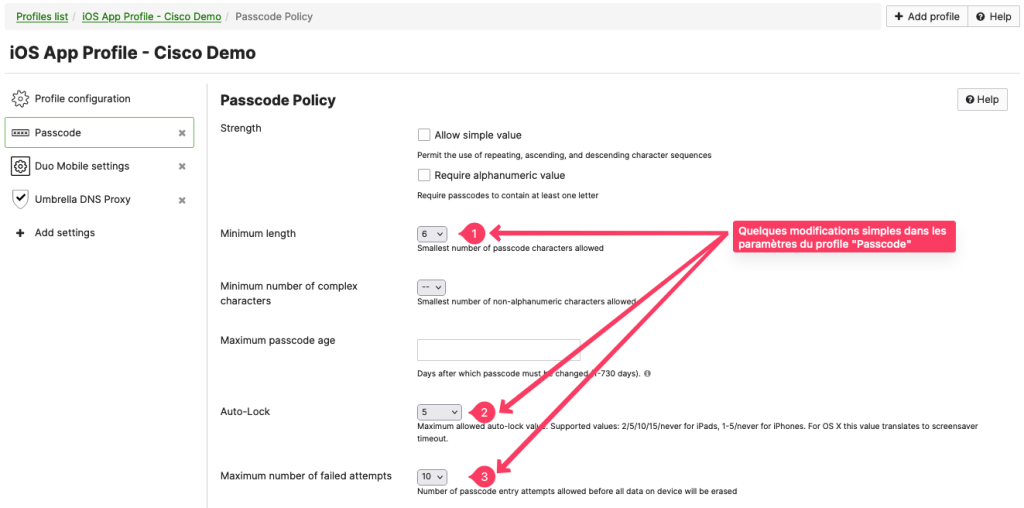Click the plus icon beside Add settings
The height and width of the screenshot is (508, 1024).
[20, 233]
